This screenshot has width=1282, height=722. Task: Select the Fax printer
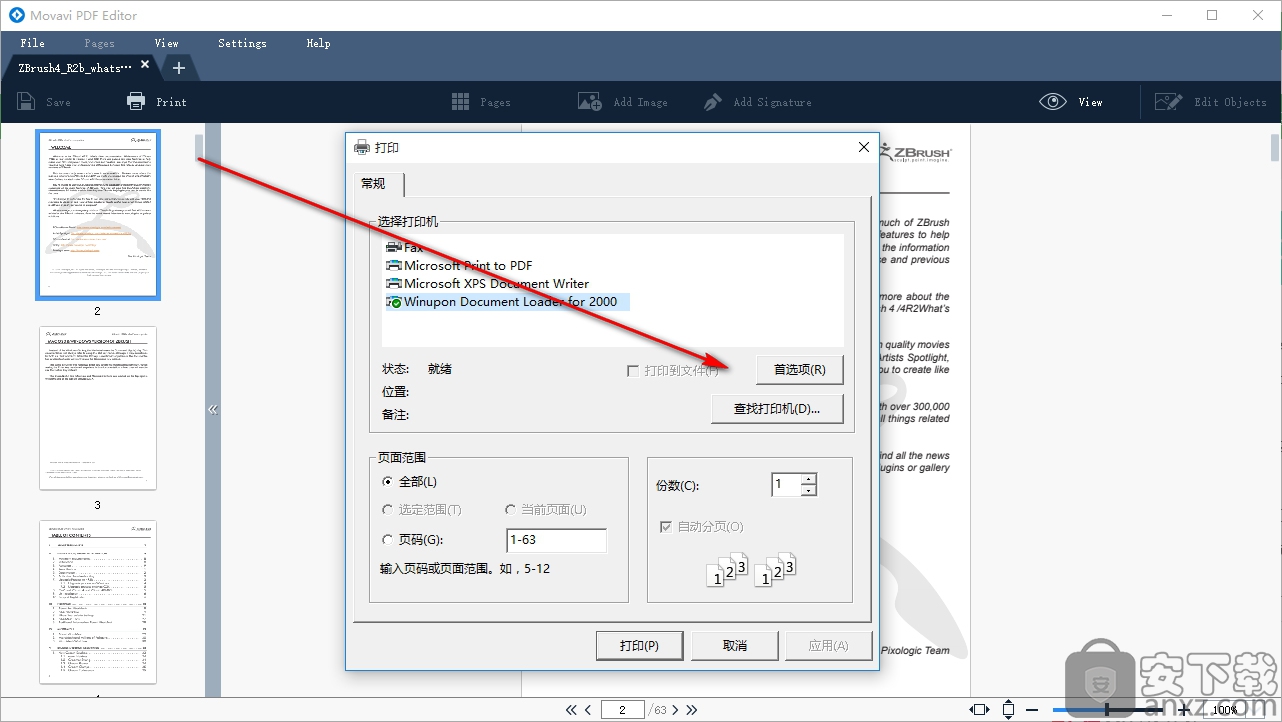[x=404, y=248]
